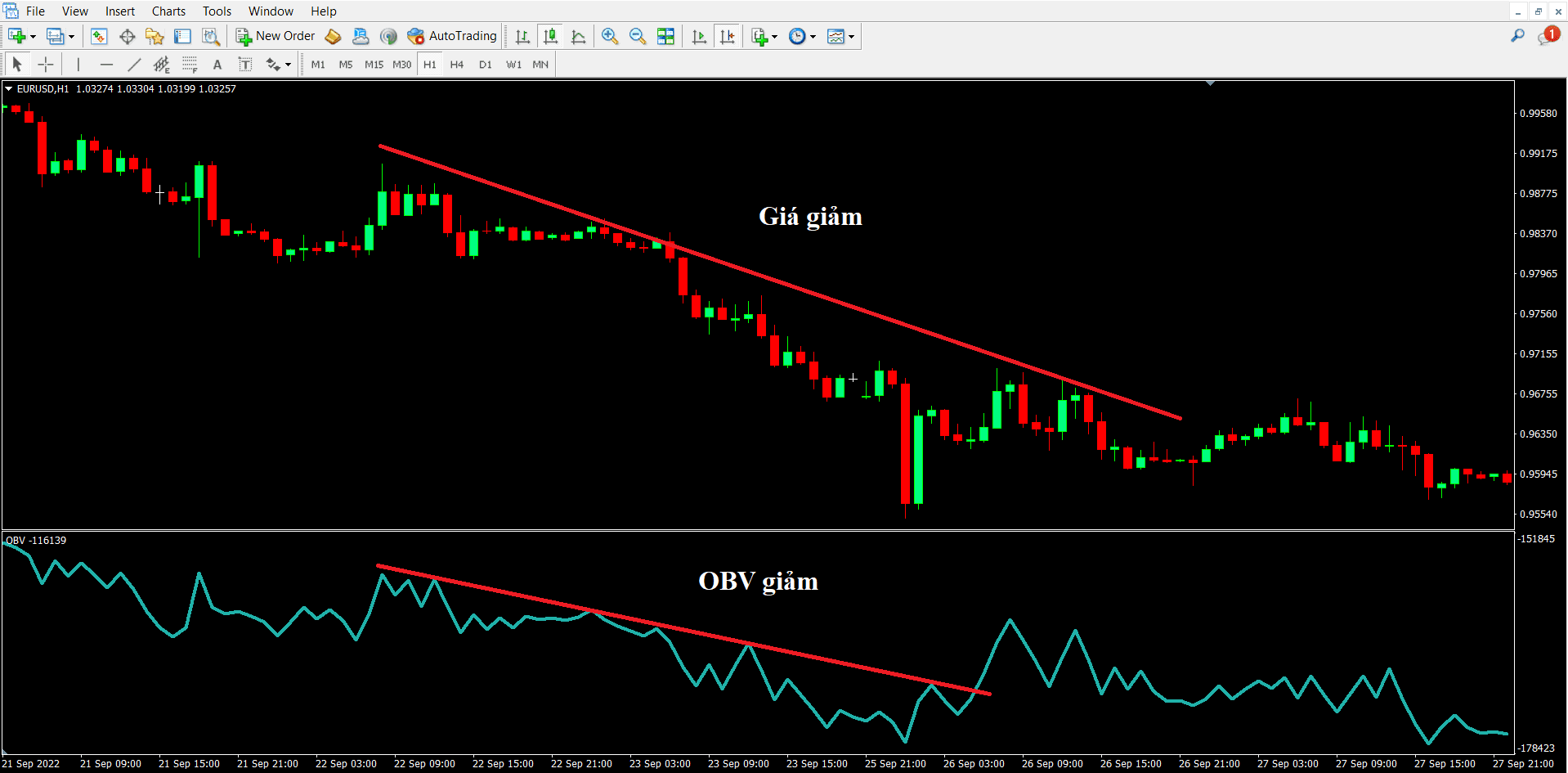Screen dimensions: 1568x773
Task: Open the Strategy Tester magnifier icon
Action: (211, 36)
